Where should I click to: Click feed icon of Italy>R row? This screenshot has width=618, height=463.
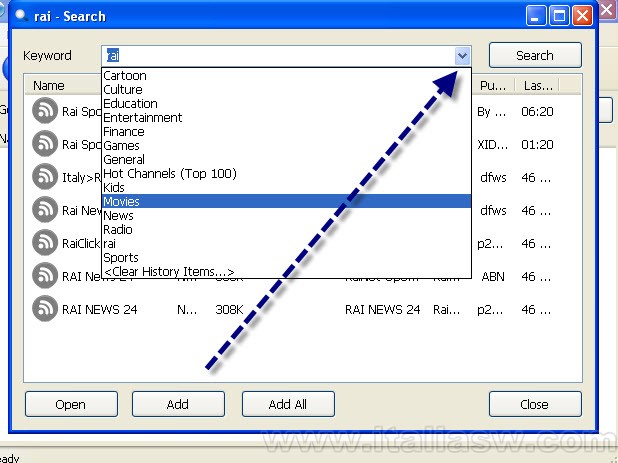(45, 177)
